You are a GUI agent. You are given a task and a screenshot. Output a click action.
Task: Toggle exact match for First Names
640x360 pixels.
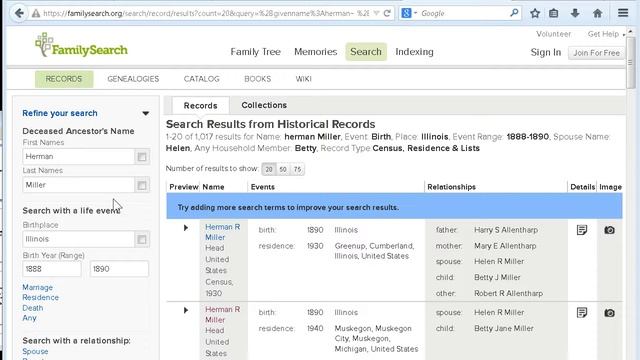(x=142, y=157)
